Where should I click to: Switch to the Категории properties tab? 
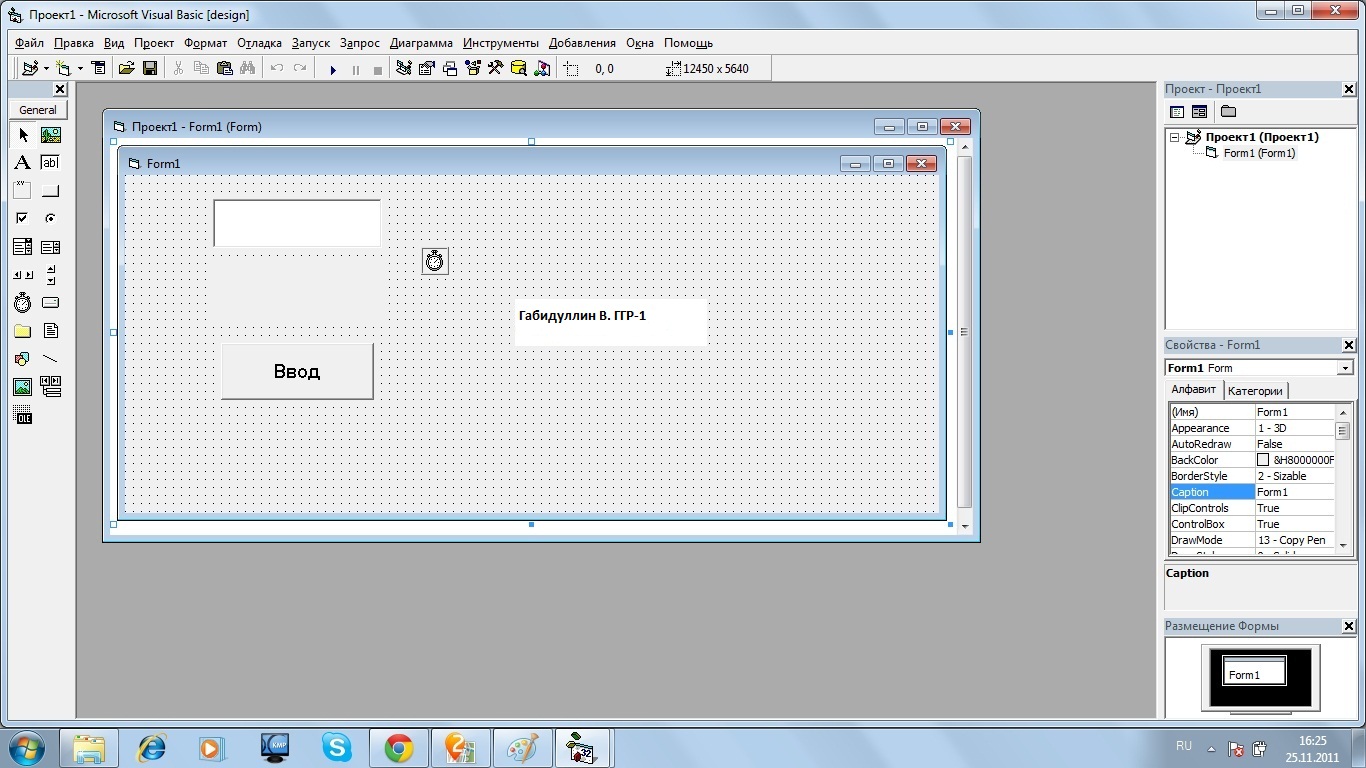click(1256, 390)
